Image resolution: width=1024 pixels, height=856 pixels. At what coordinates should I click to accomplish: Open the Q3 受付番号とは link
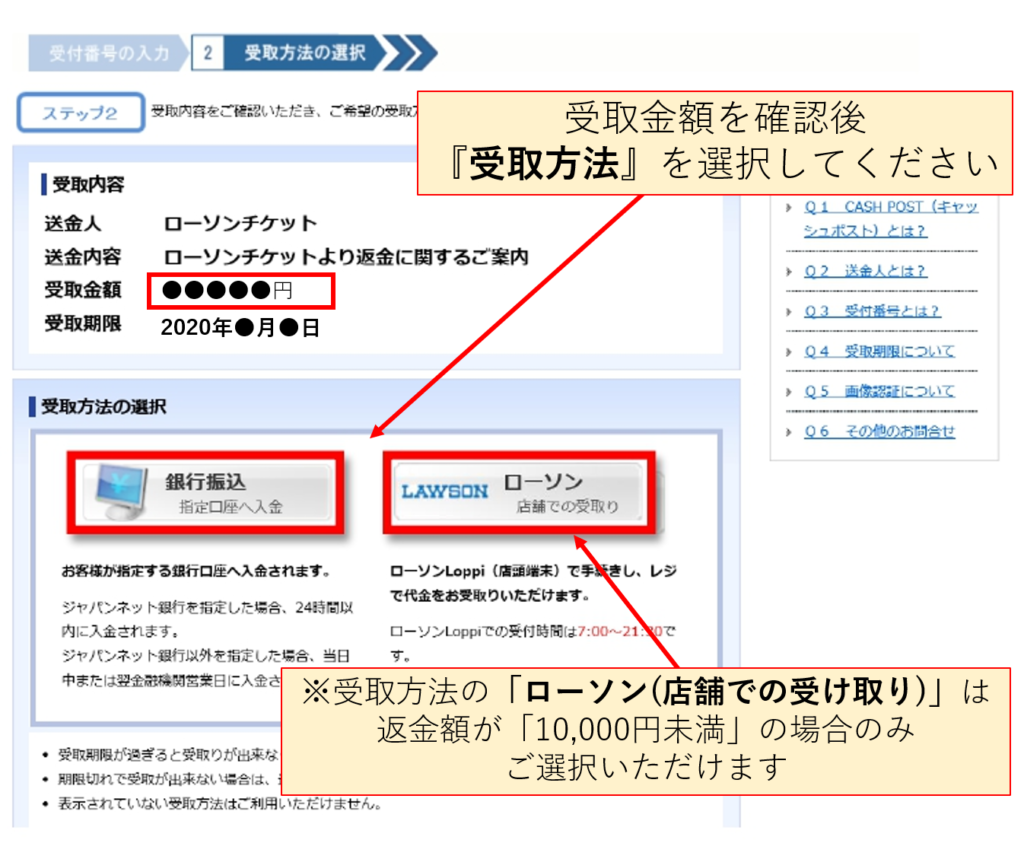click(x=872, y=311)
